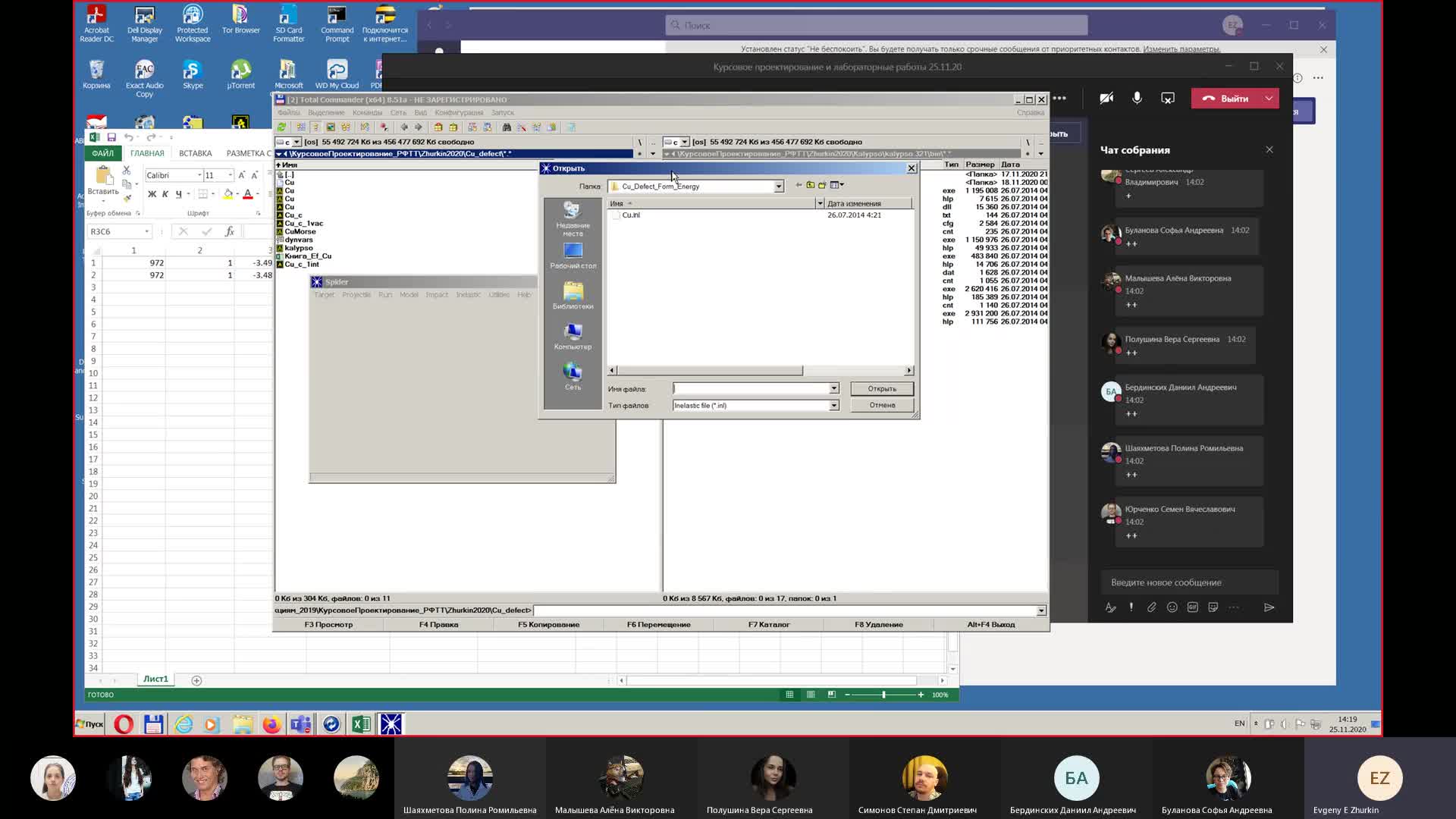Image resolution: width=1456 pixels, height=819 pixels.
Task: Select file Cu.inl in file list
Action: pos(630,215)
